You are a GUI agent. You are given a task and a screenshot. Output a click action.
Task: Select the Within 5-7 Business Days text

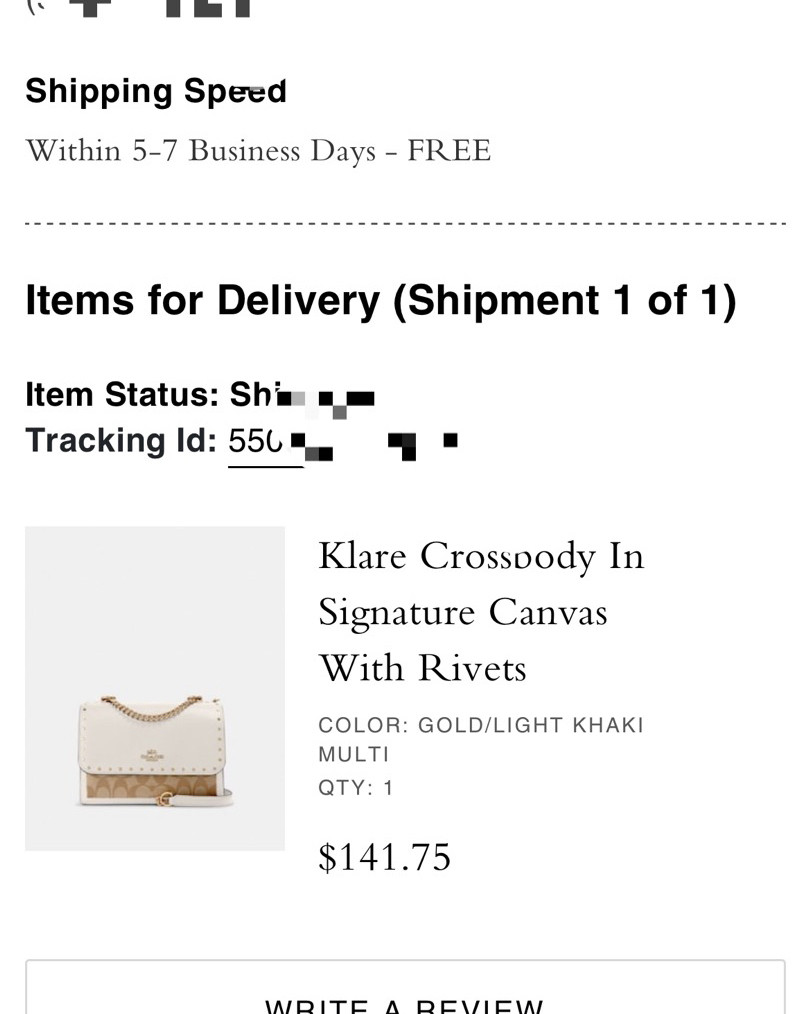pyautogui.click(x=200, y=151)
